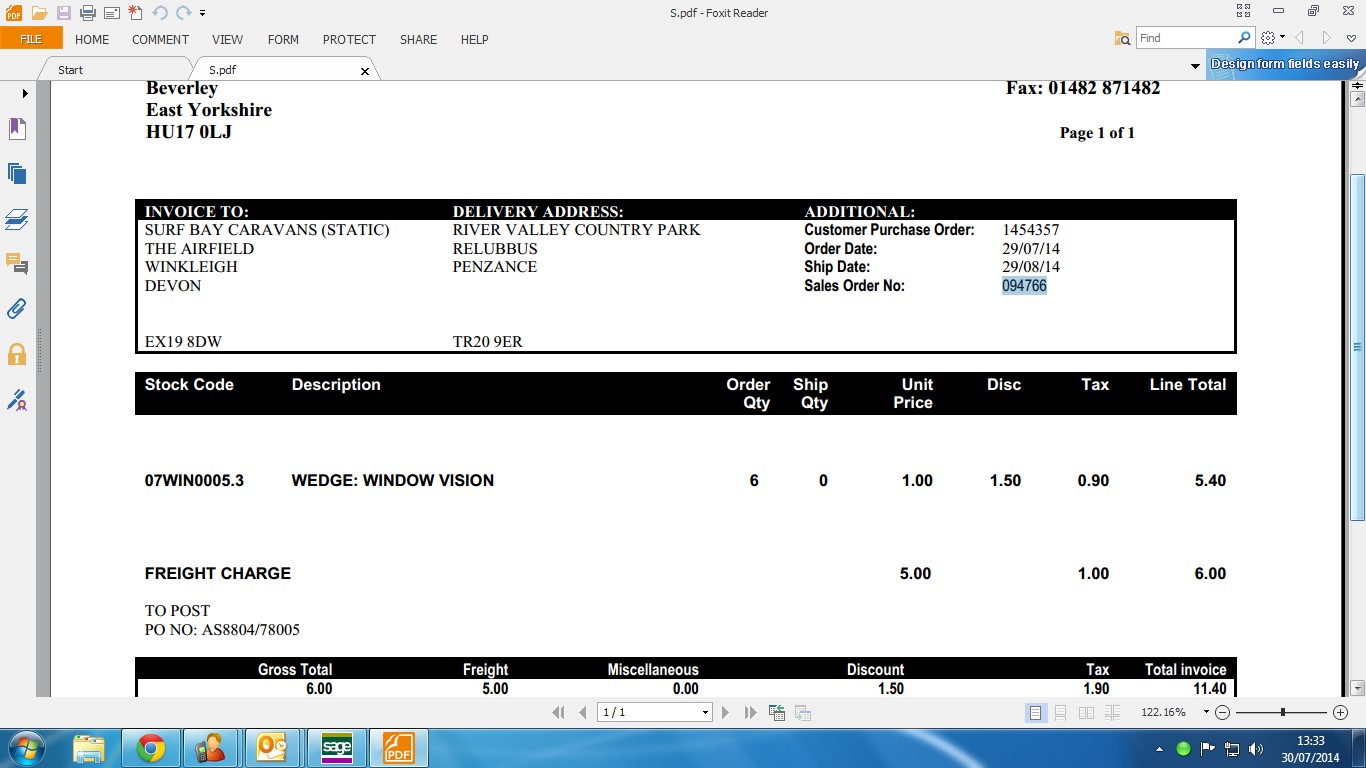1366x768 pixels.
Task: Toggle single page view mode
Action: (x=1036, y=713)
